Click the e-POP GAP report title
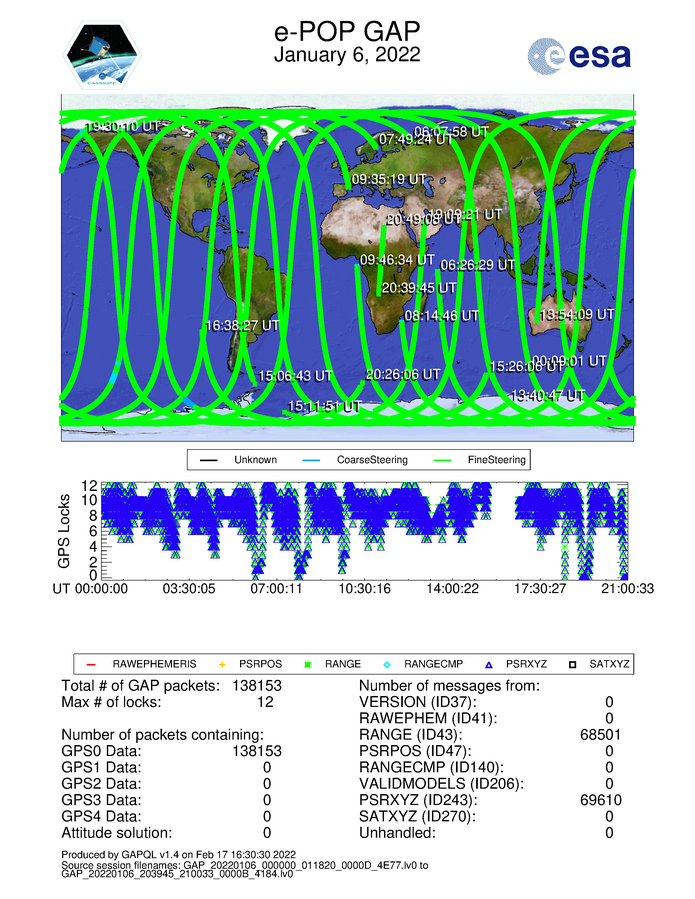The image size is (695, 899). click(x=347, y=30)
